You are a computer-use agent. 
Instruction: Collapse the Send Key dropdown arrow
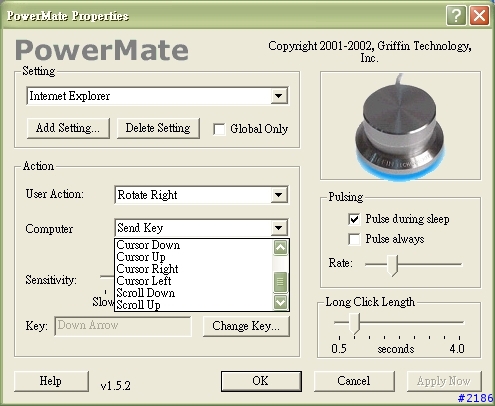279,228
